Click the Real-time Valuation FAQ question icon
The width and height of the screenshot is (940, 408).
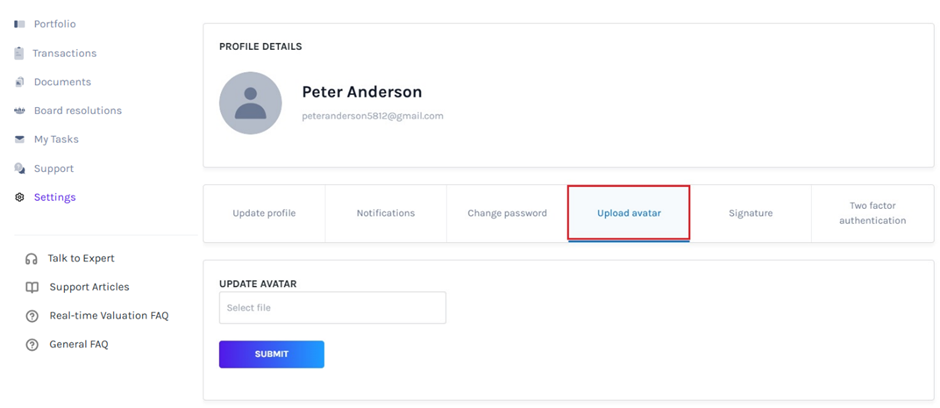(x=32, y=316)
